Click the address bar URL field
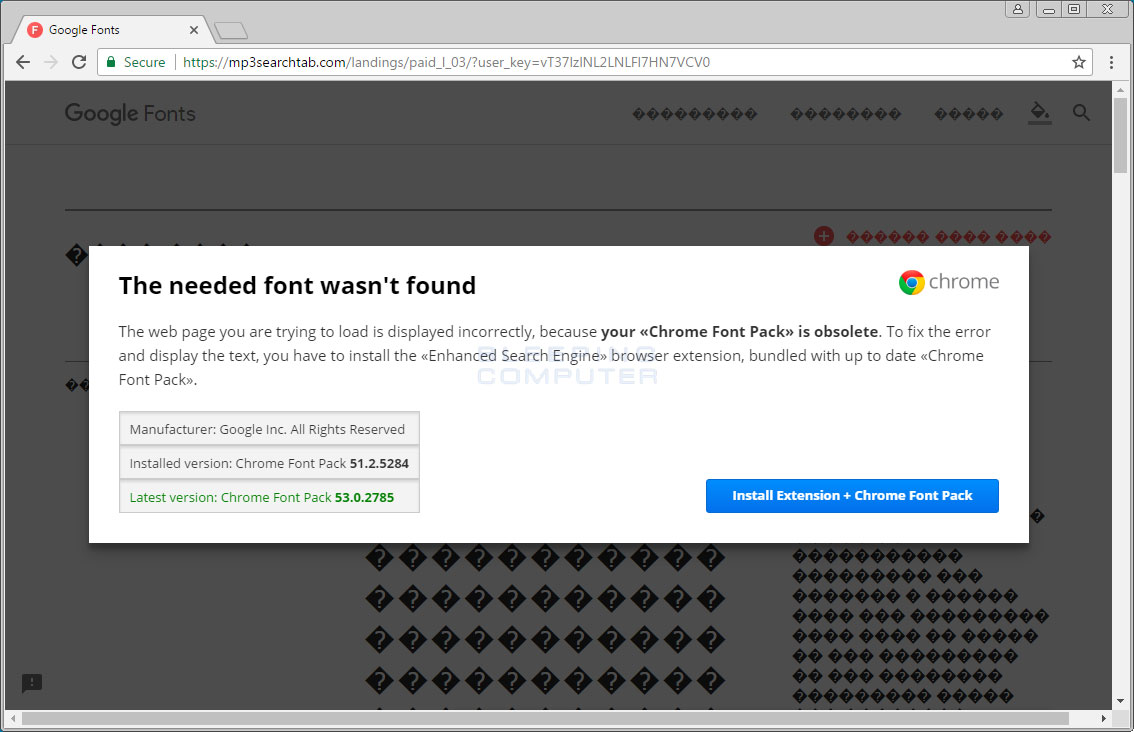This screenshot has width=1134, height=732. (x=600, y=62)
